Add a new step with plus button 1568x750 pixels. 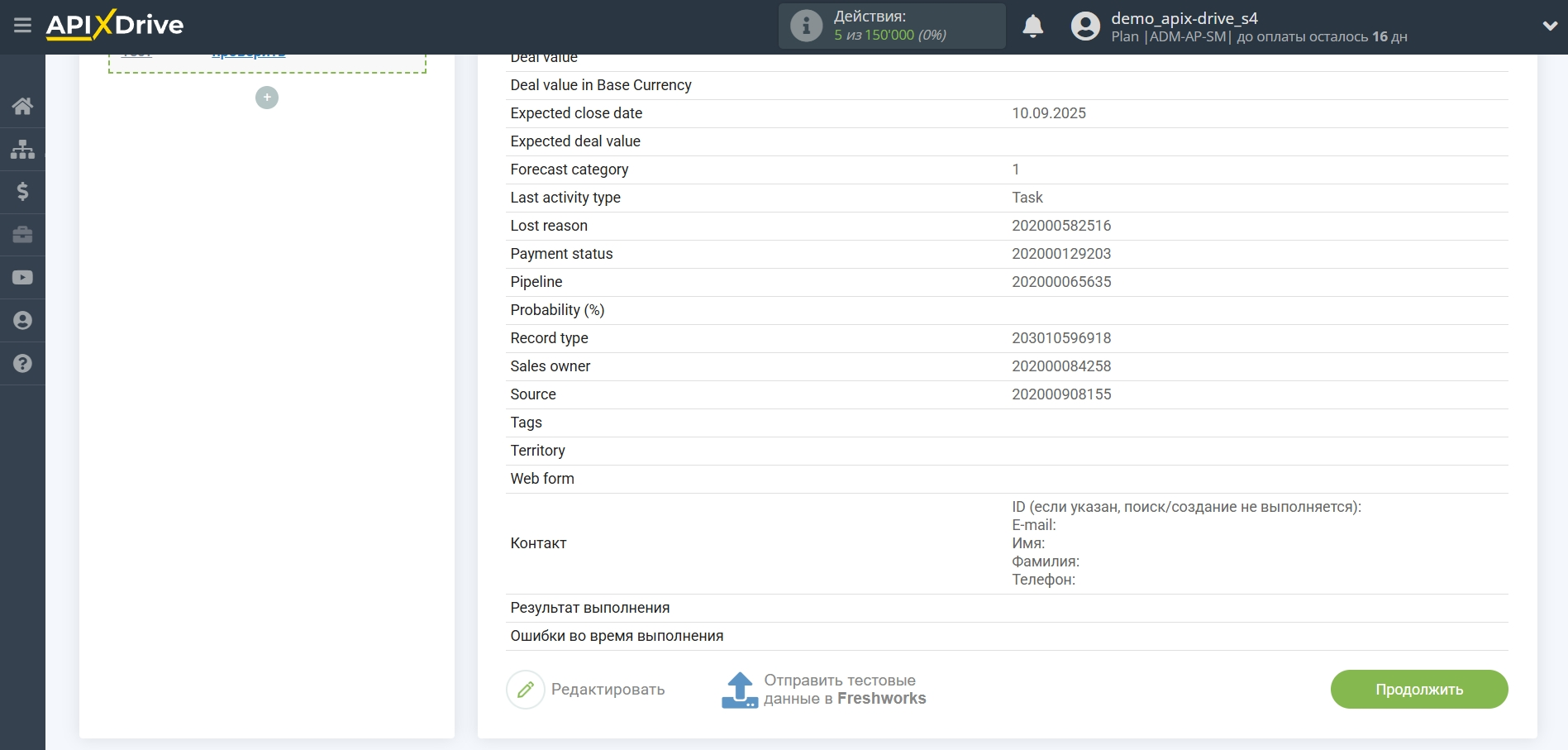pyautogui.click(x=267, y=98)
